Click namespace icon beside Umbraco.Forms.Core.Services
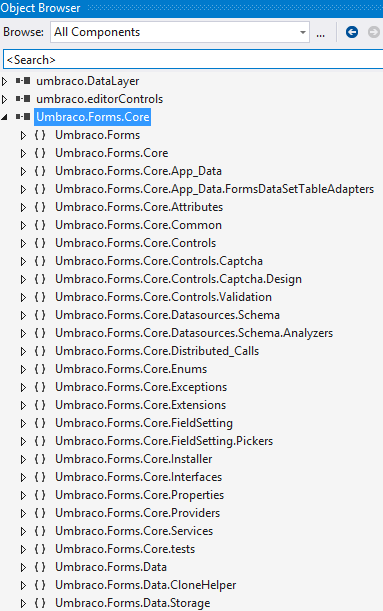This screenshot has height=611, width=383. point(40,531)
